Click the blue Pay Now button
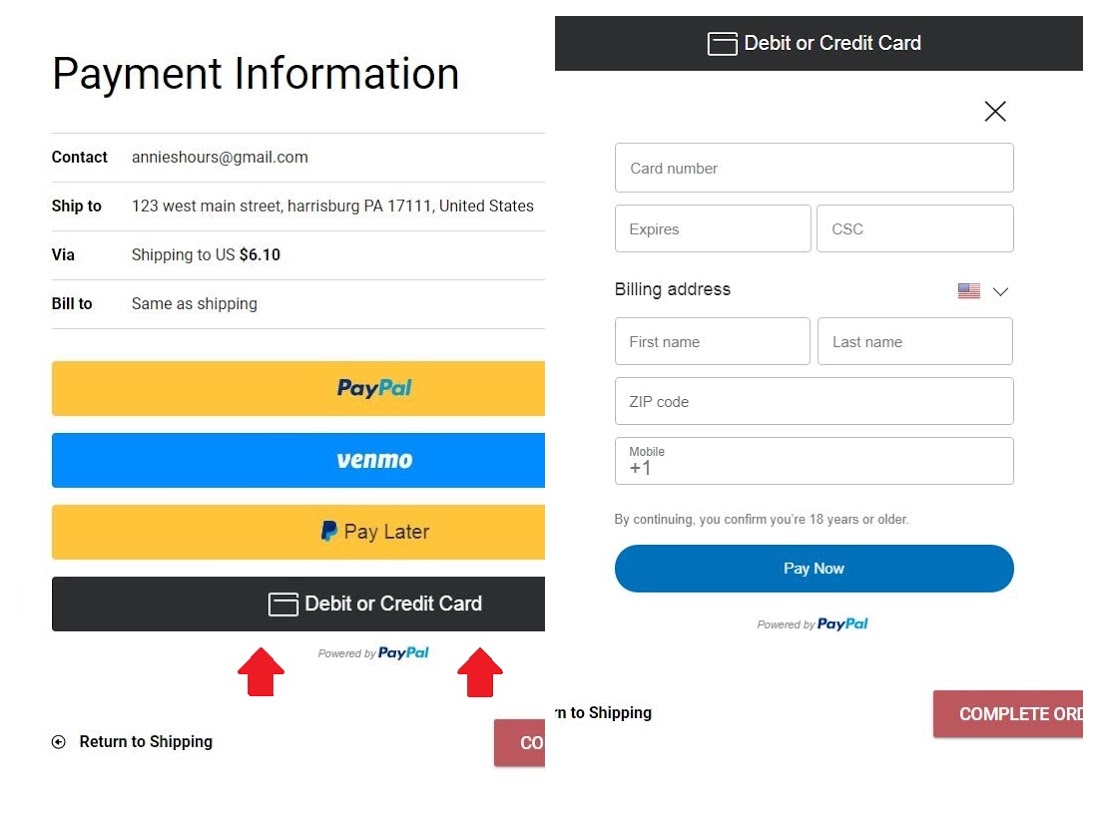Viewport: 1099px width, 825px height. click(x=814, y=568)
